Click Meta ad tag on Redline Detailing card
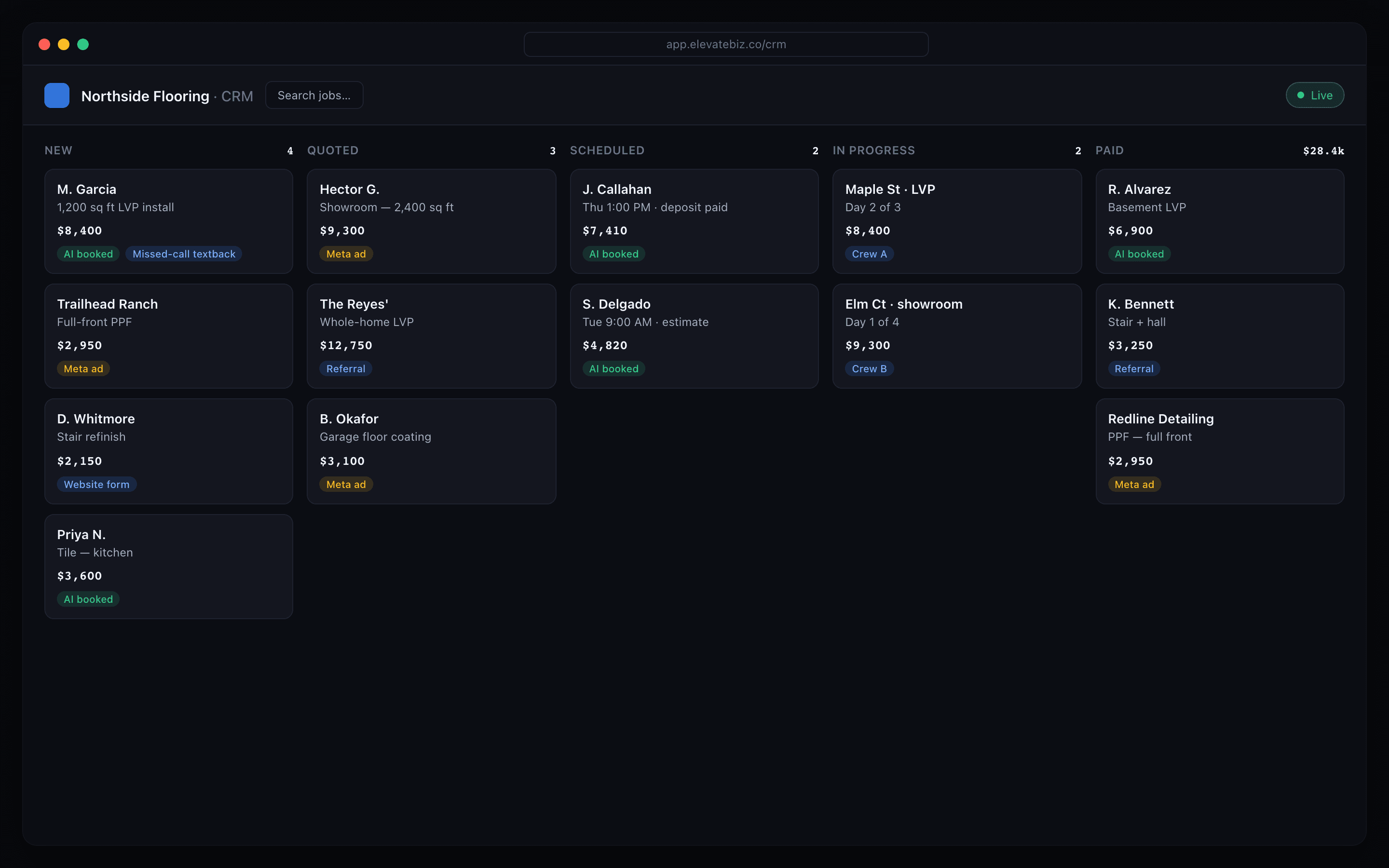1389x868 pixels. (1134, 485)
